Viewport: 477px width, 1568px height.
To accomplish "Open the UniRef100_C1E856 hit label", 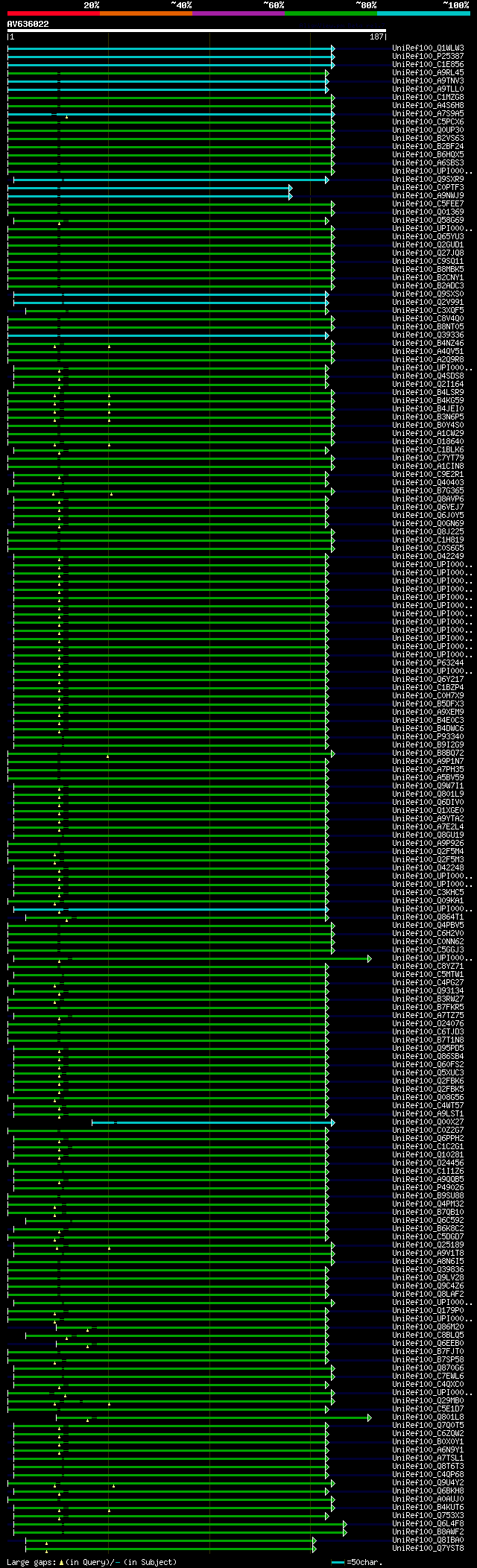I will click(429, 65).
